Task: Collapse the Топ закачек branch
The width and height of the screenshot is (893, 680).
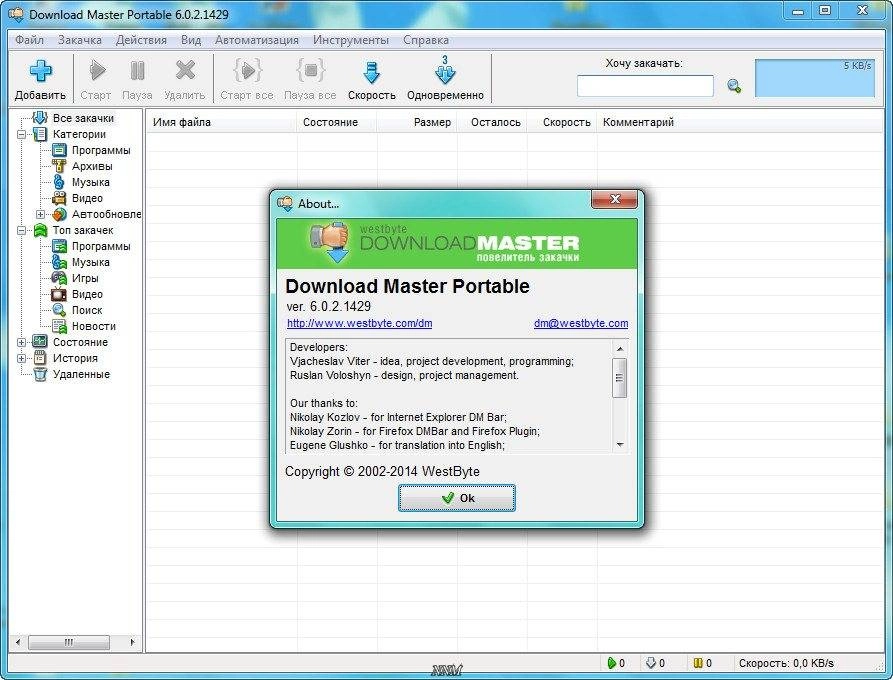Action: (x=22, y=231)
